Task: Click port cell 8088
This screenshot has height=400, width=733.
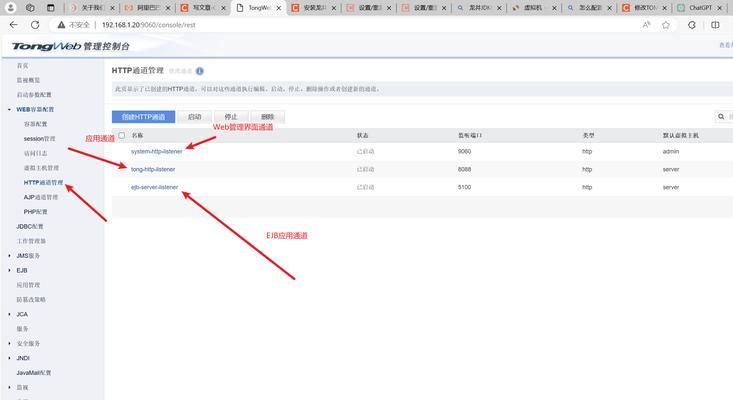Action: tap(464, 169)
